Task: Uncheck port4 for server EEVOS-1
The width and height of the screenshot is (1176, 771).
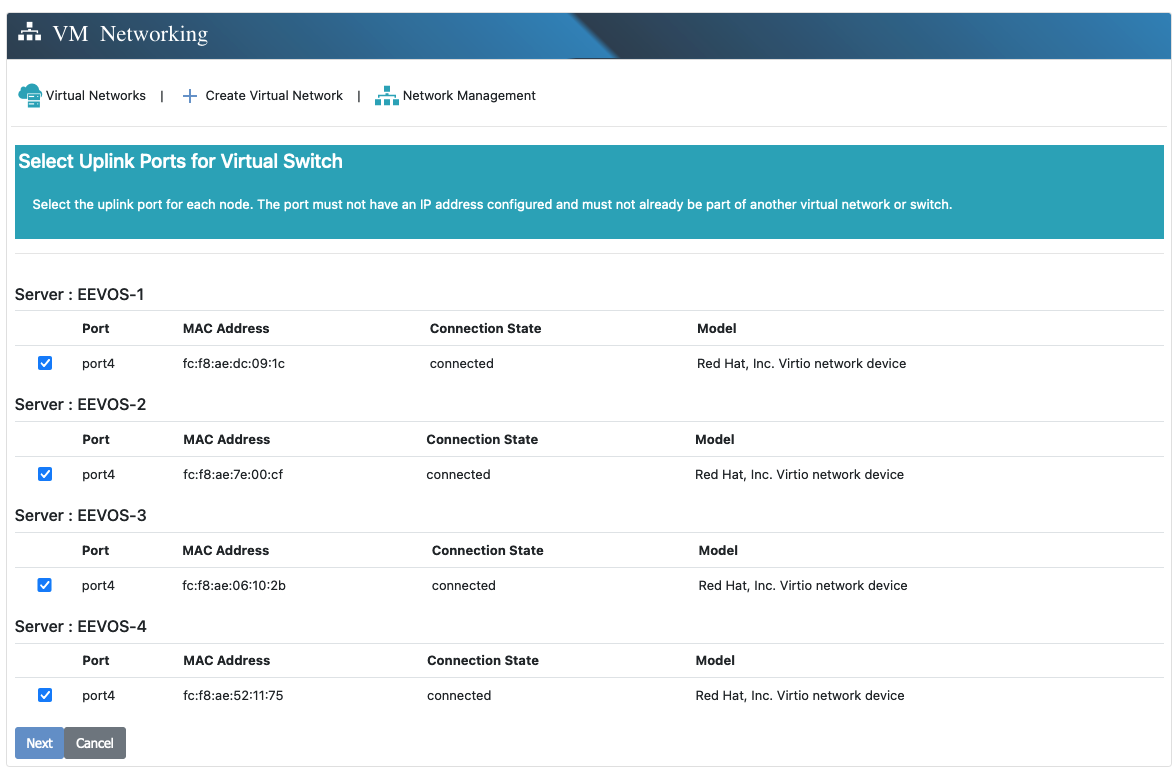Action: tap(45, 363)
